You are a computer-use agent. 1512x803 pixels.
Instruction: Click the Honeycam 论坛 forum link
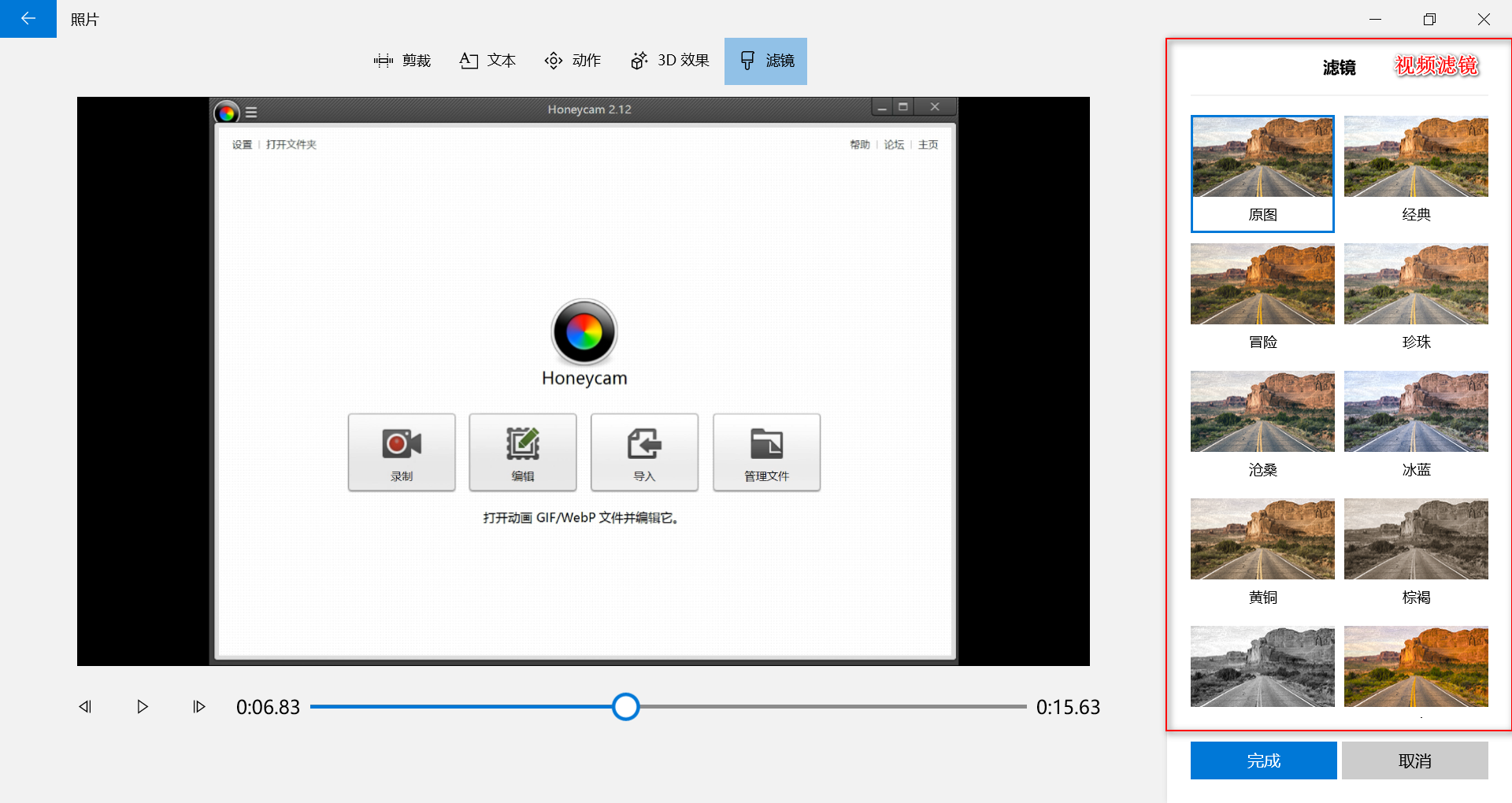click(x=894, y=145)
